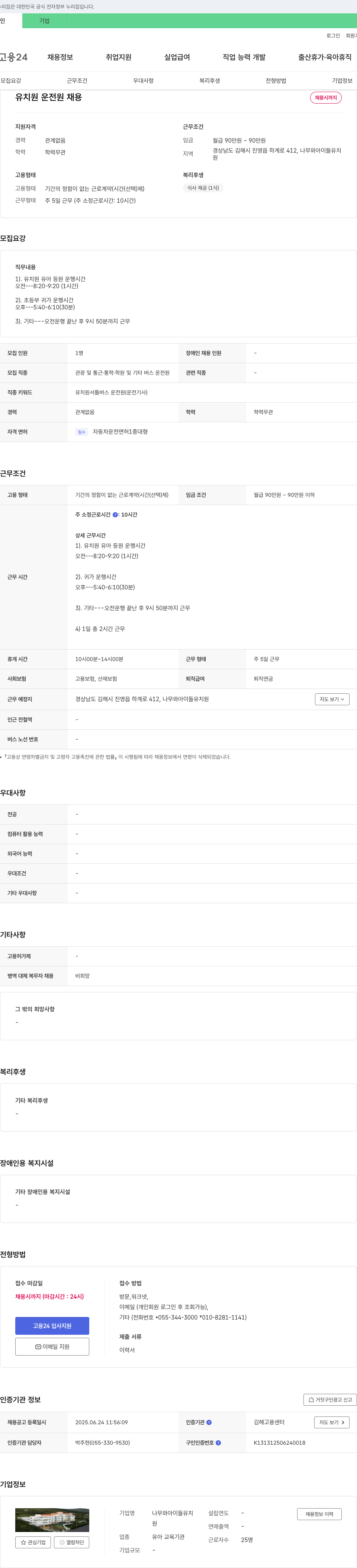Click the deadline text 채용시까지 (마감시간 : 24시)
The height and width of the screenshot is (1568, 357).
49,1297
